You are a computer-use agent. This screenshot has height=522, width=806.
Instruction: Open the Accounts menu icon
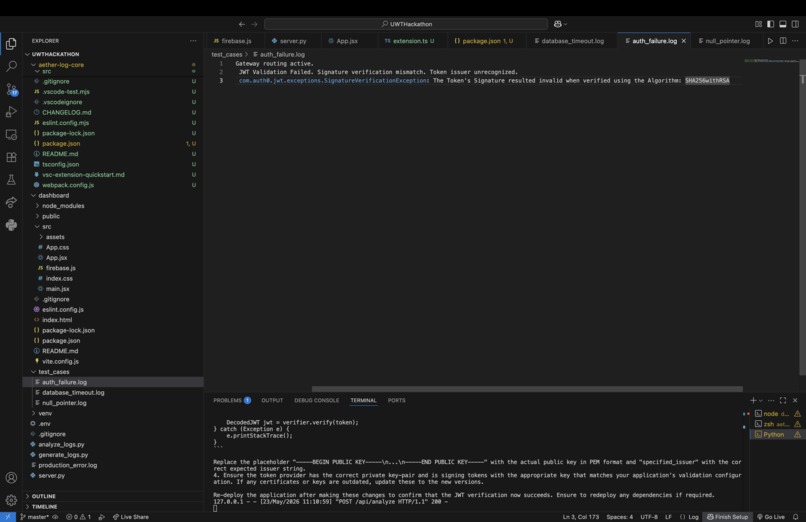(x=11, y=477)
